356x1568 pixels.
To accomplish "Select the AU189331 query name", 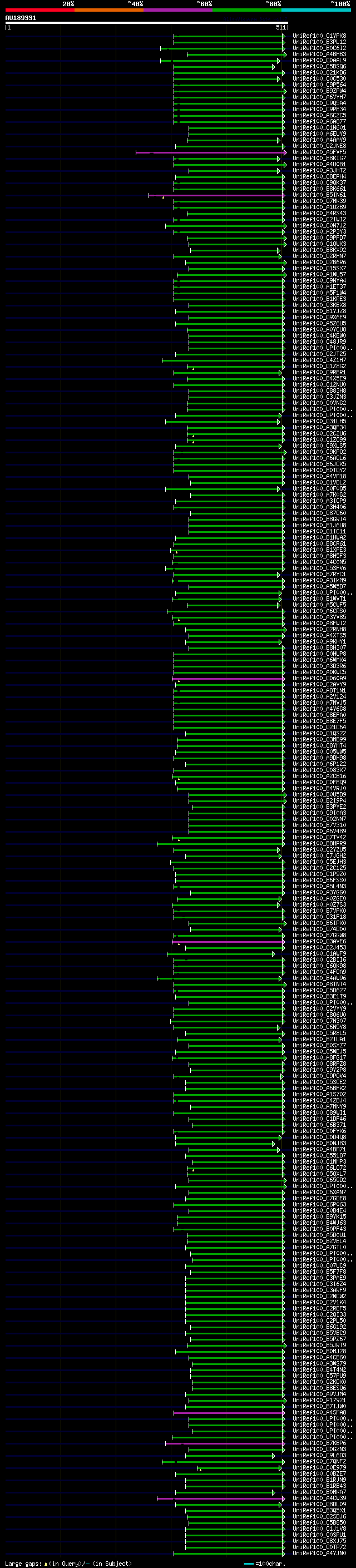I will 21,18.
